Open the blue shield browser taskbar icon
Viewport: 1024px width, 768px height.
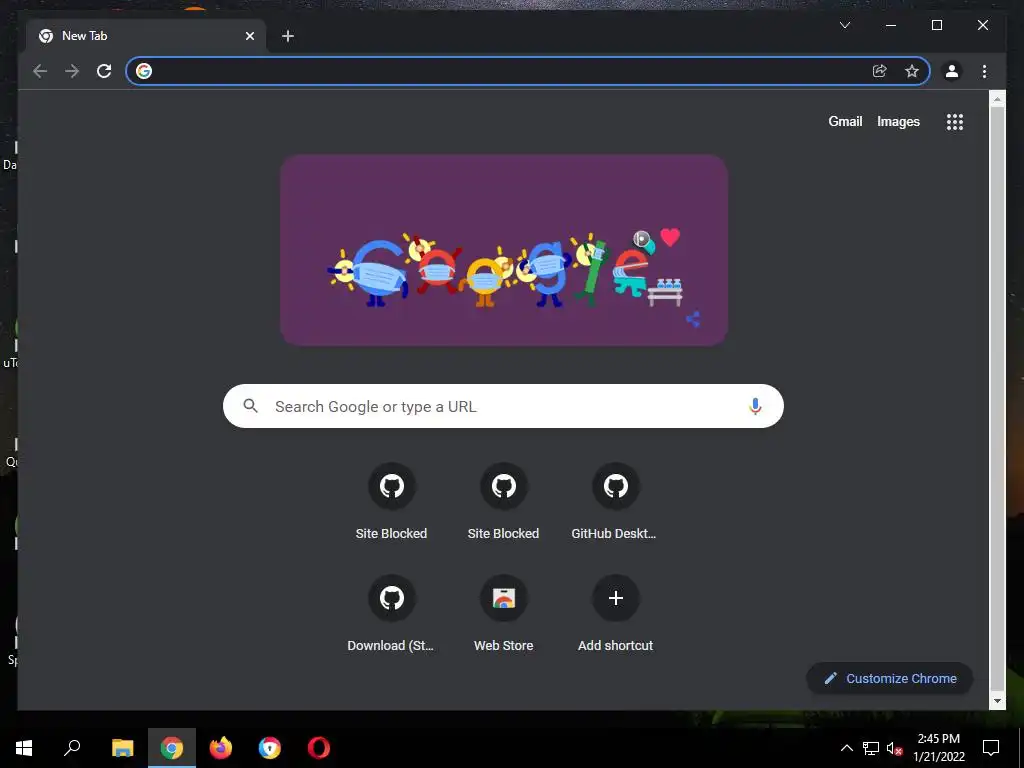tap(270, 748)
